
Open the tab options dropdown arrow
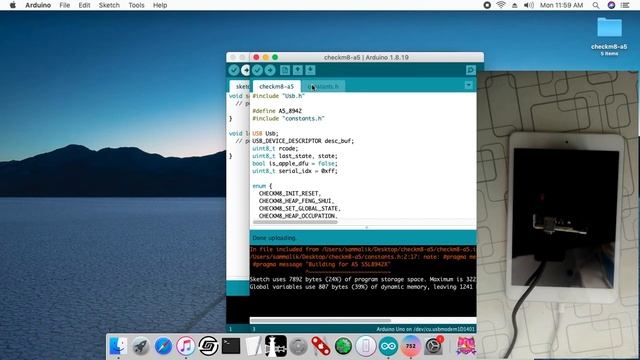click(469, 85)
